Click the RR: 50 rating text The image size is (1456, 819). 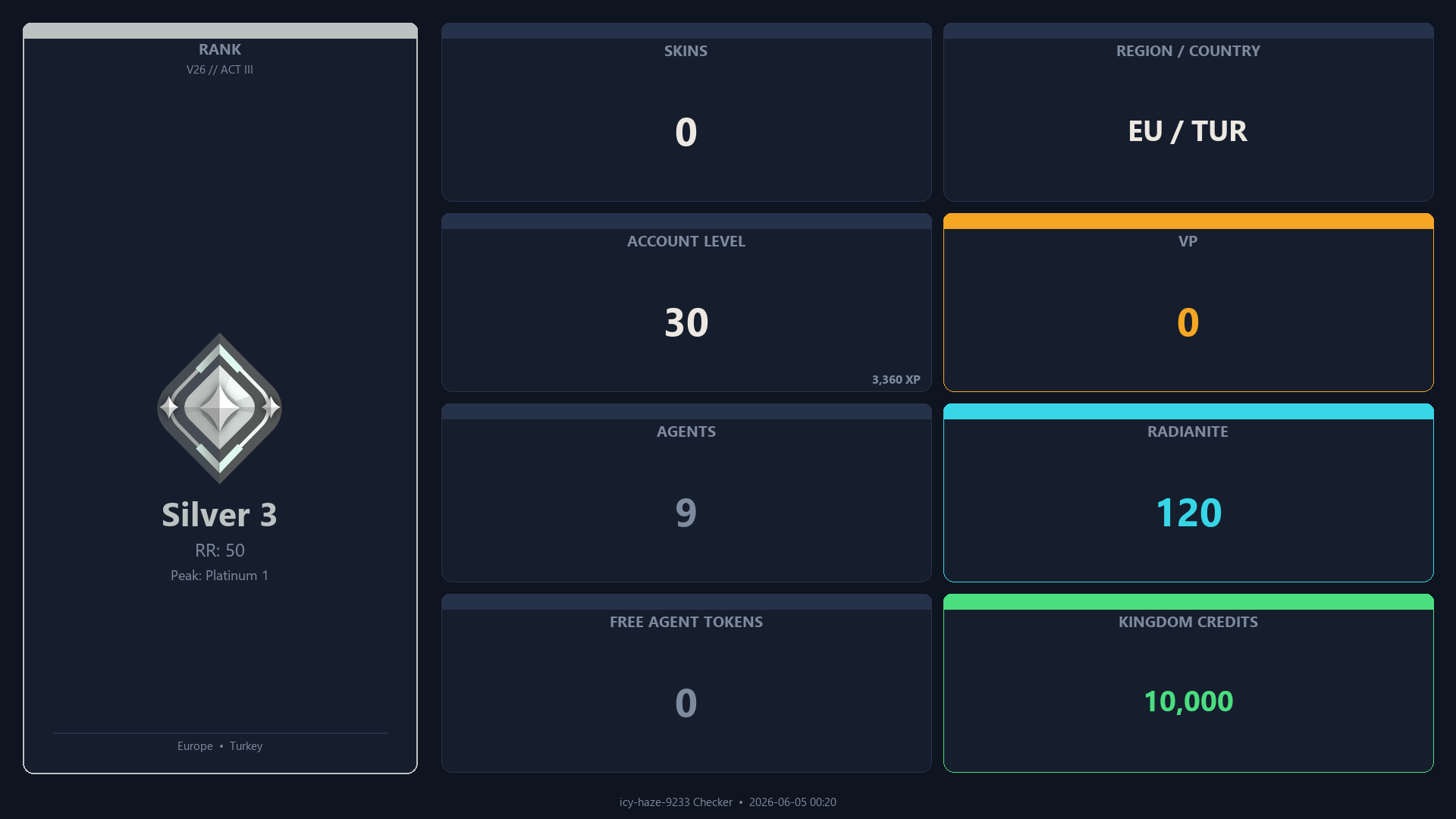coord(220,551)
